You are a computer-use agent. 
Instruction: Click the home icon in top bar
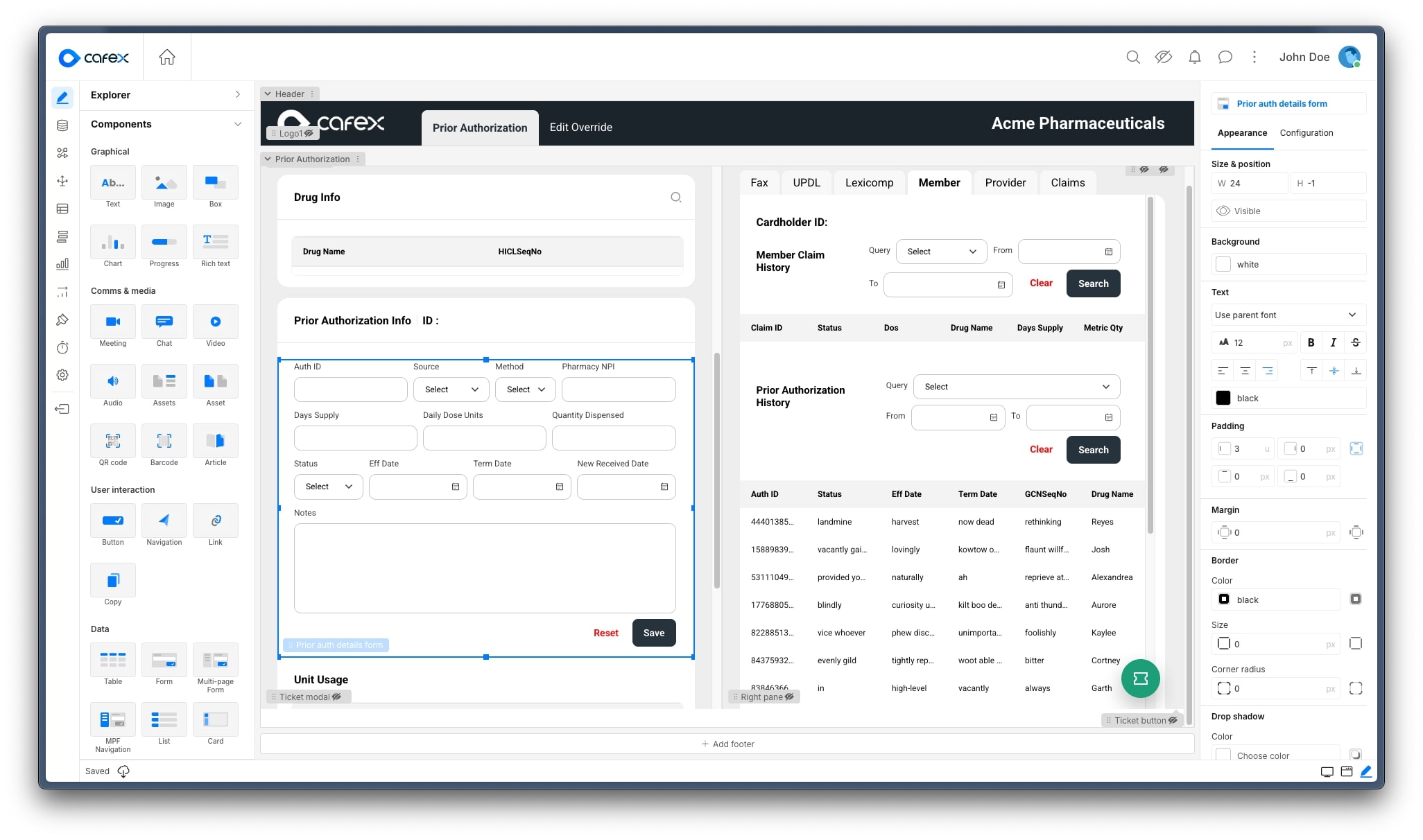166,57
